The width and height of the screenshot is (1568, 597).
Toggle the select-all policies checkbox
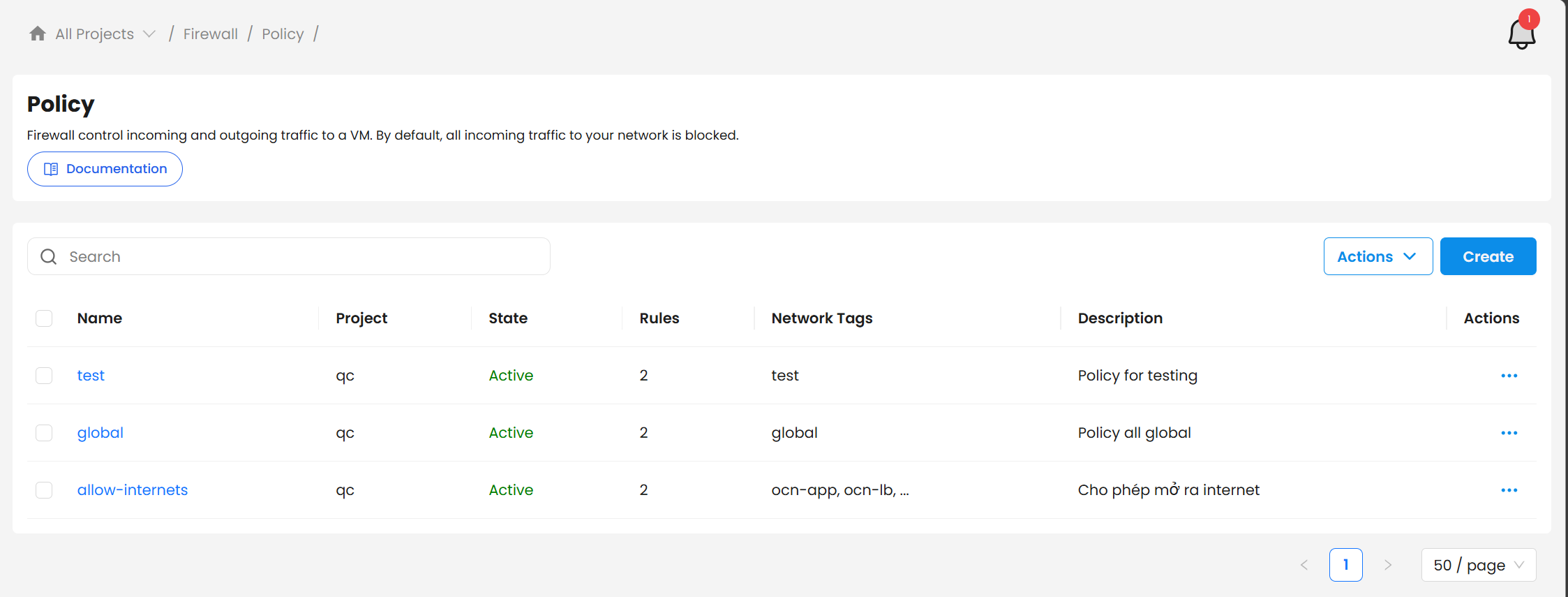click(x=44, y=318)
